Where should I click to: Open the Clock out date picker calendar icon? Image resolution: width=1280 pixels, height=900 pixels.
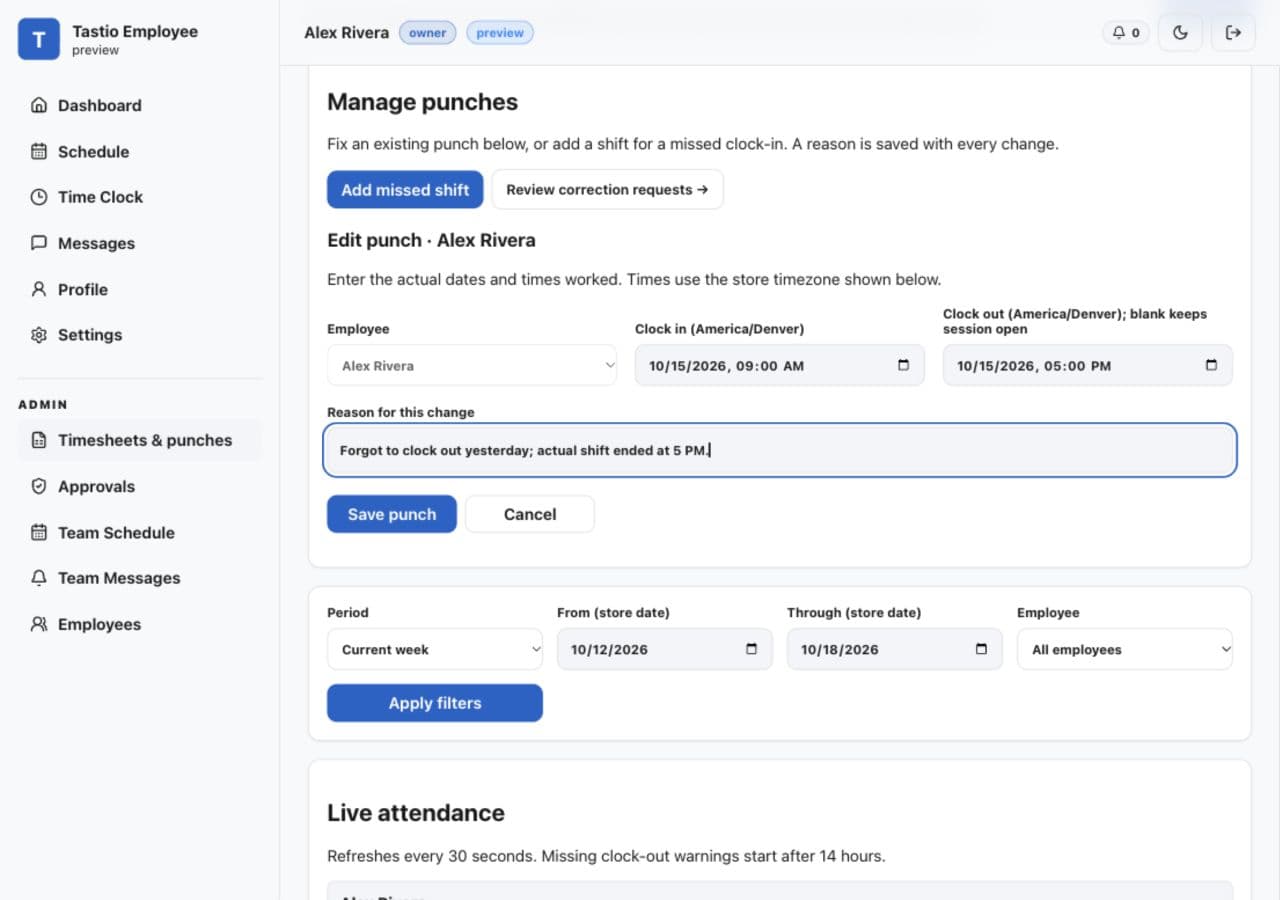pos(1212,365)
